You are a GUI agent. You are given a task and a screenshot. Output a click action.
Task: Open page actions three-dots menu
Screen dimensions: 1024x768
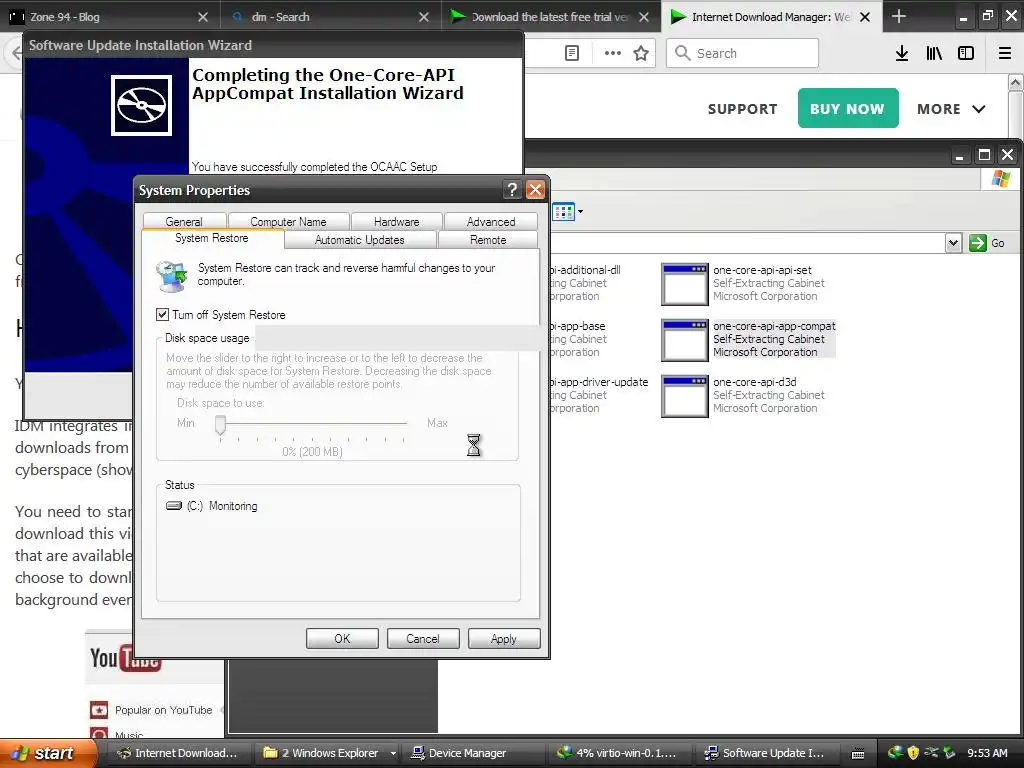[x=613, y=53]
